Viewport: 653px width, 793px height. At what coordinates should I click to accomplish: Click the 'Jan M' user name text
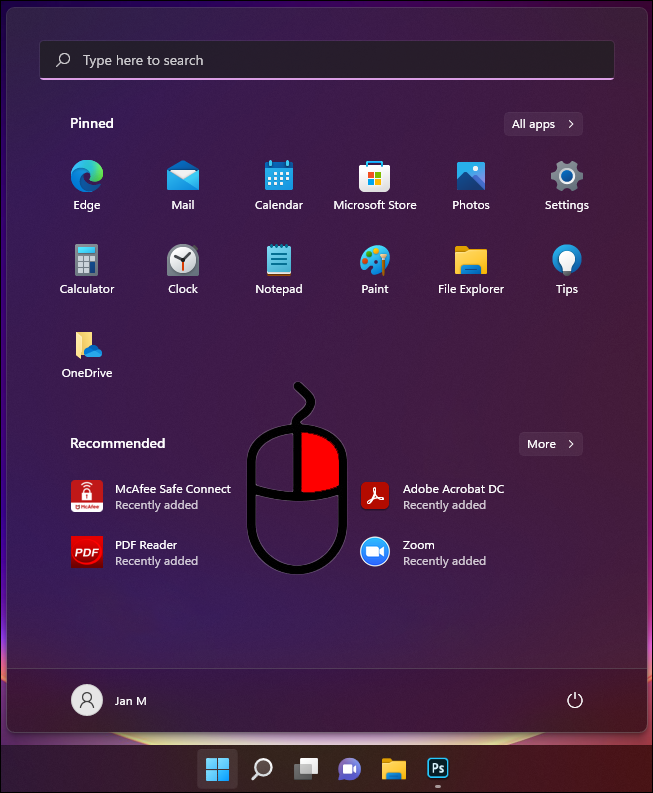point(130,701)
